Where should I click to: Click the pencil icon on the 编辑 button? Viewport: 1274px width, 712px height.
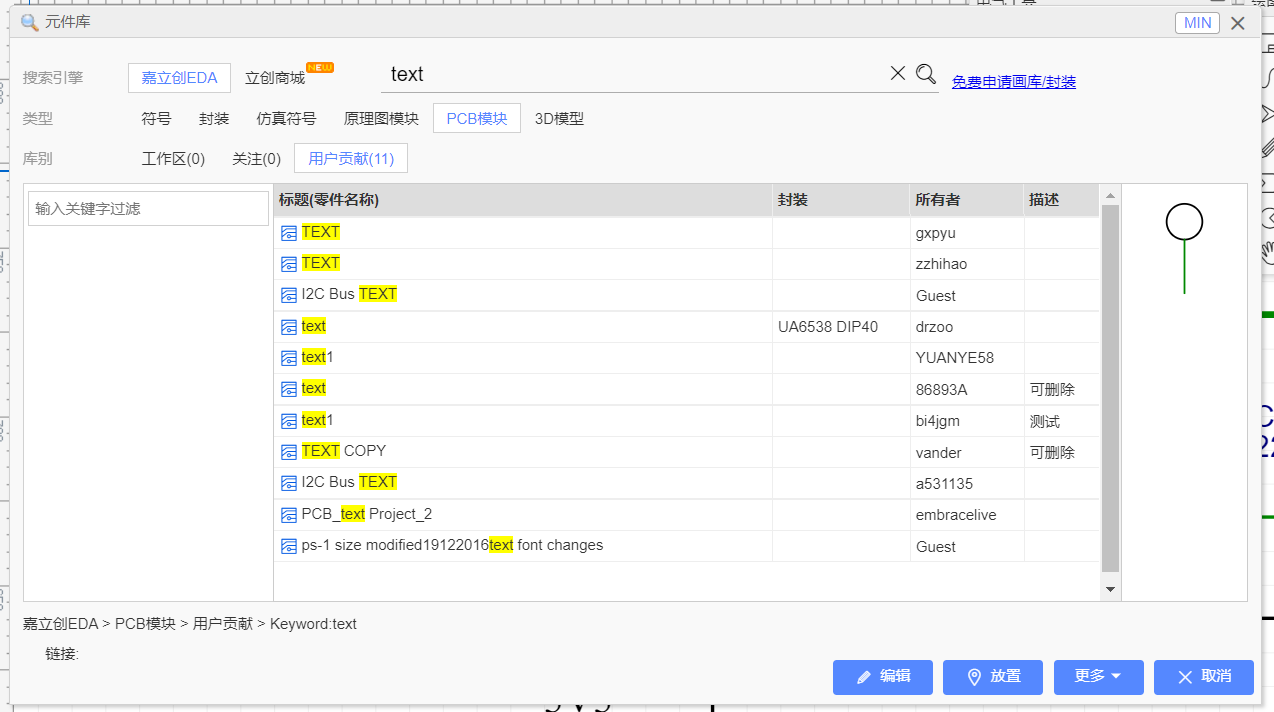point(860,677)
